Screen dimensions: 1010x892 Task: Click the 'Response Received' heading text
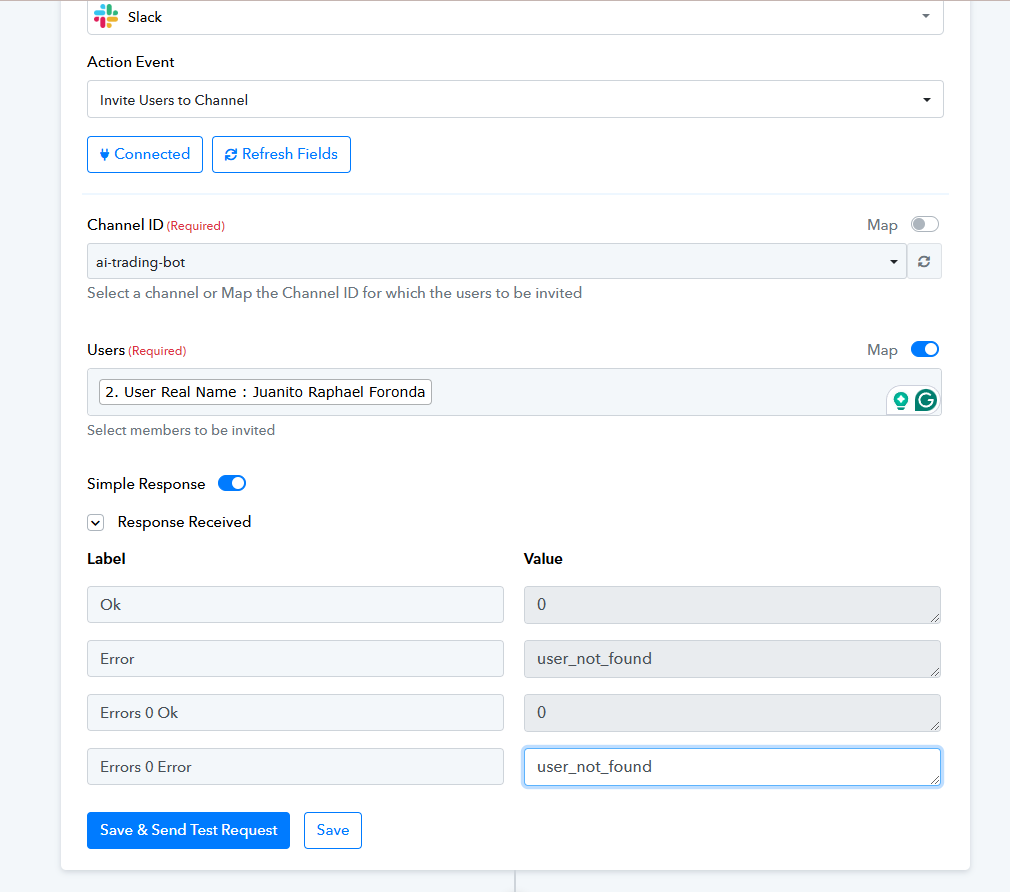(x=184, y=522)
